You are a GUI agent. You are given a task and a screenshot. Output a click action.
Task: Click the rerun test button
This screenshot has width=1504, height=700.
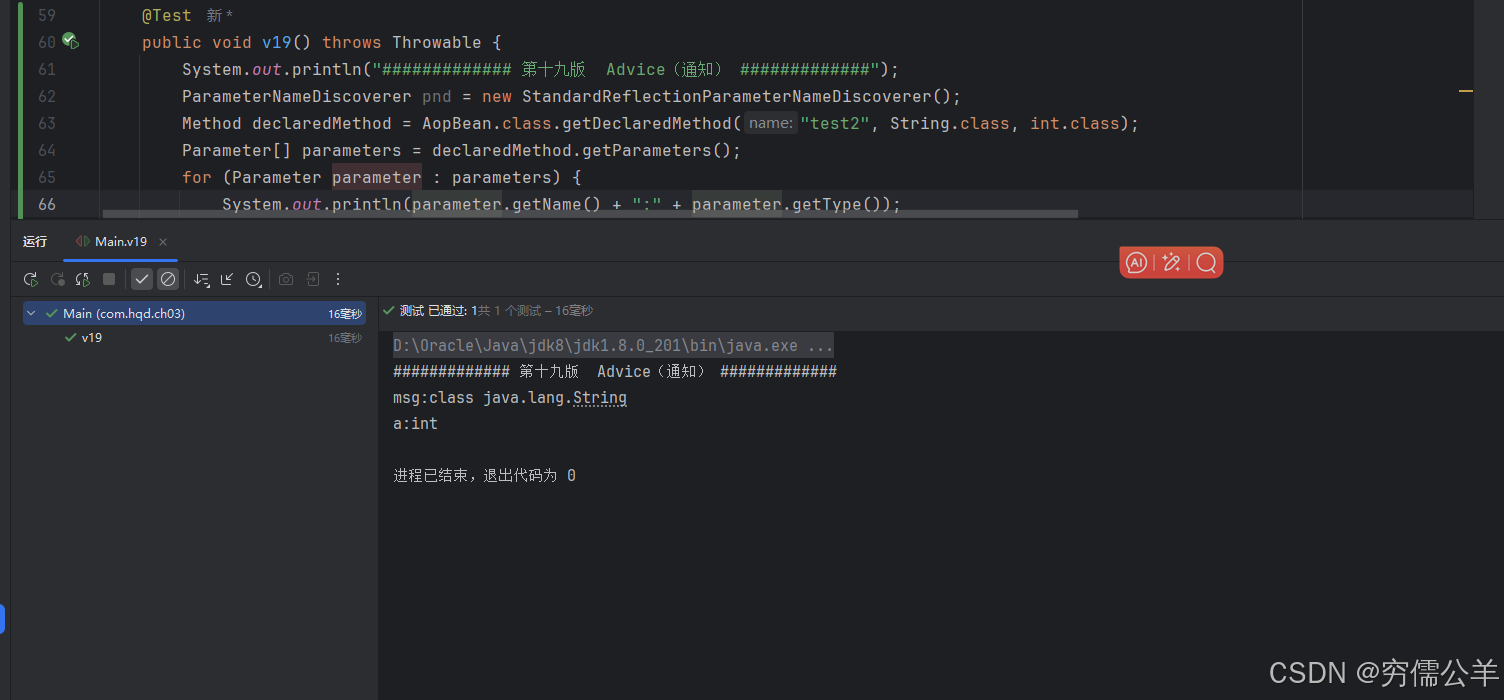point(31,279)
